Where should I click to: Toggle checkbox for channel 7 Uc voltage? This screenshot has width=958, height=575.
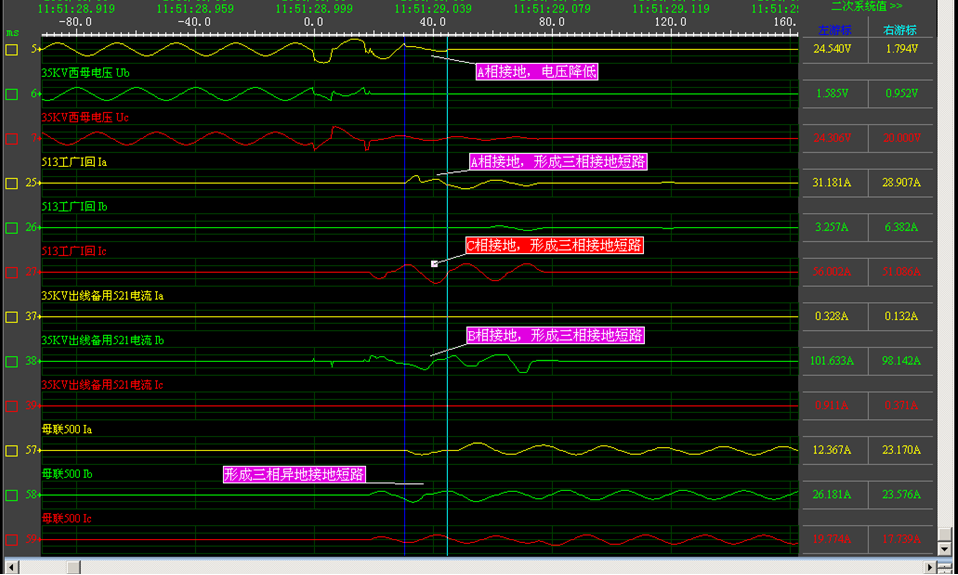point(12,139)
